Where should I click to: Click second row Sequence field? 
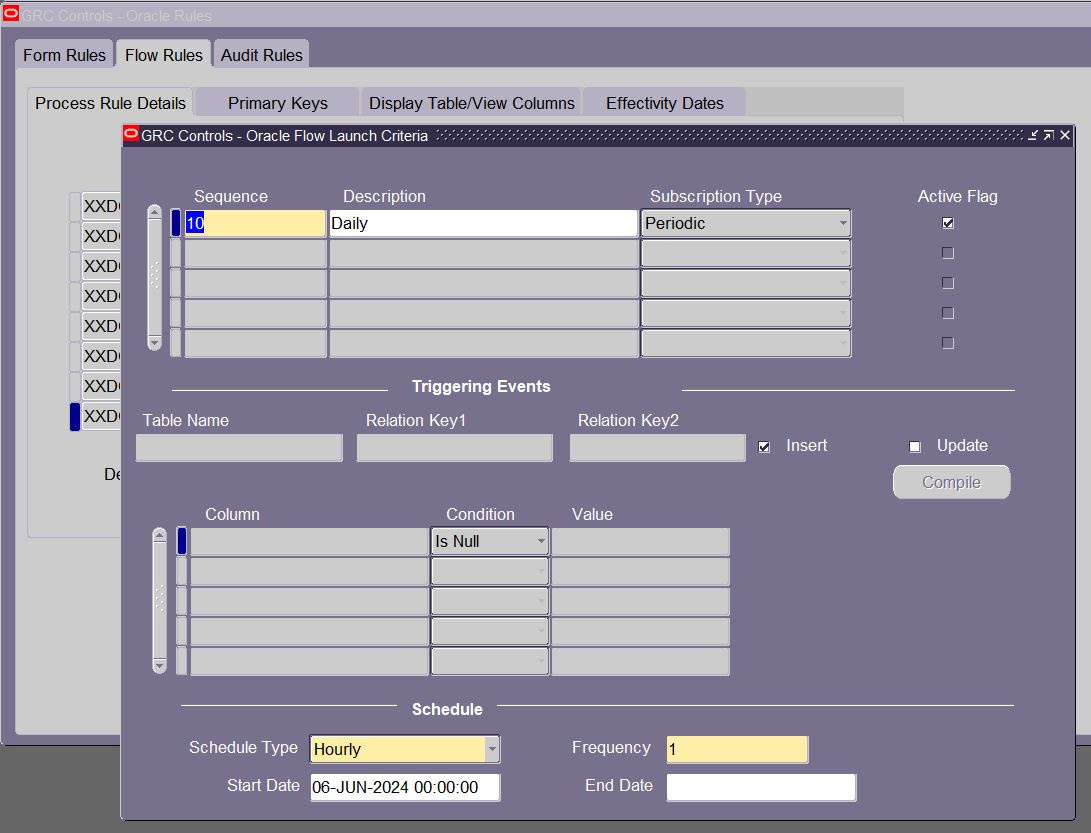(255, 253)
